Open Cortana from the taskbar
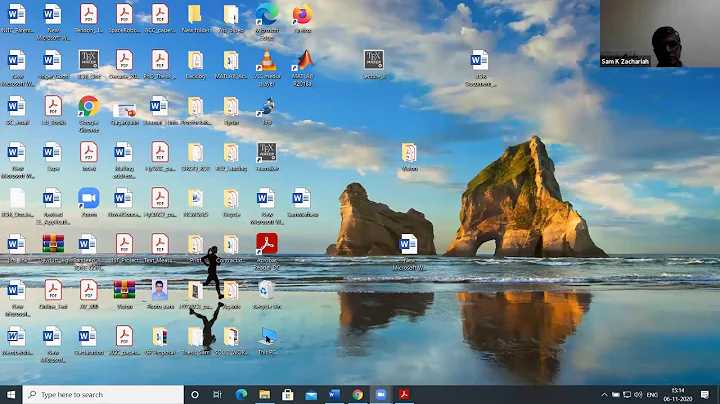Screen dimensions: 720x404 click(x=195, y=395)
